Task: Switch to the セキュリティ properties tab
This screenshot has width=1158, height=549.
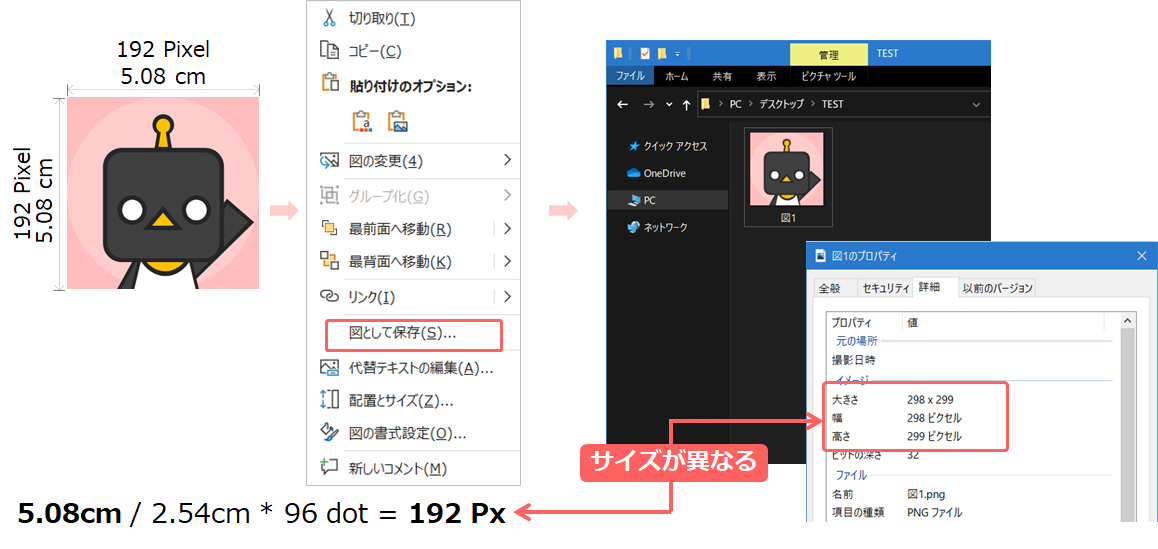Action: click(883, 289)
